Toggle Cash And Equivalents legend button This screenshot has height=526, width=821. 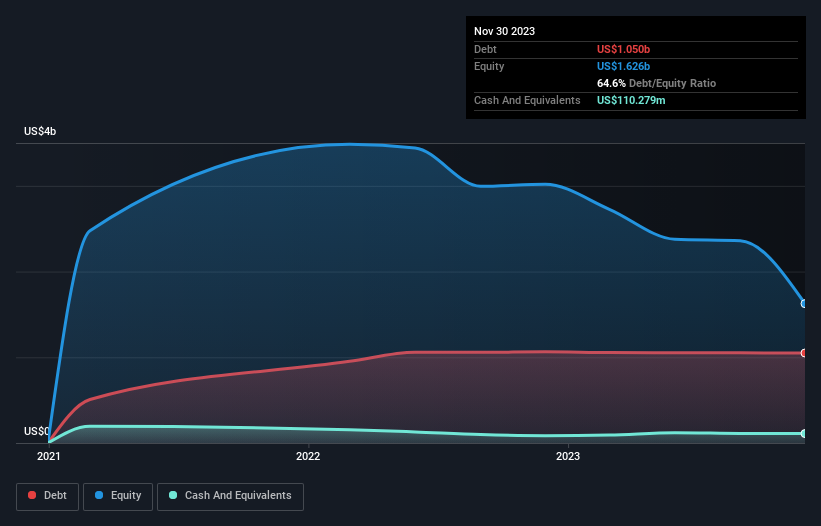pyautogui.click(x=230, y=496)
